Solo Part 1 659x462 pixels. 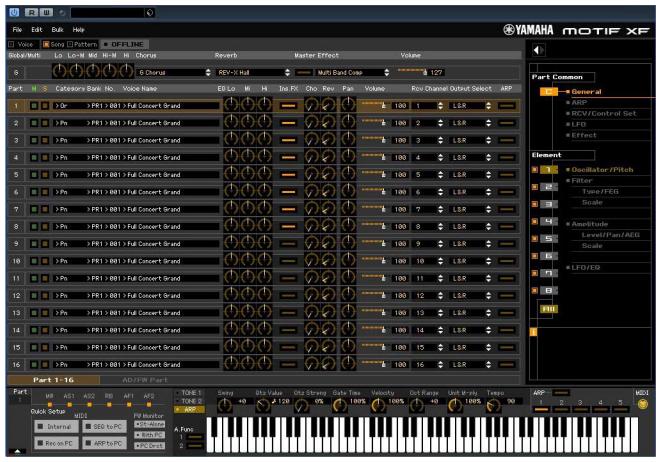(44, 106)
